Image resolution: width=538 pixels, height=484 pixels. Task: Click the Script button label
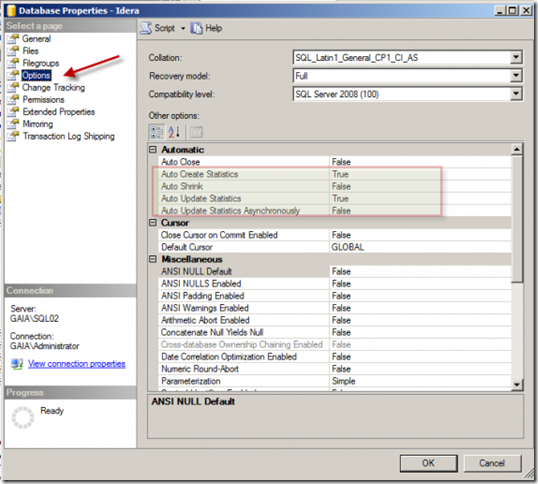click(x=165, y=28)
